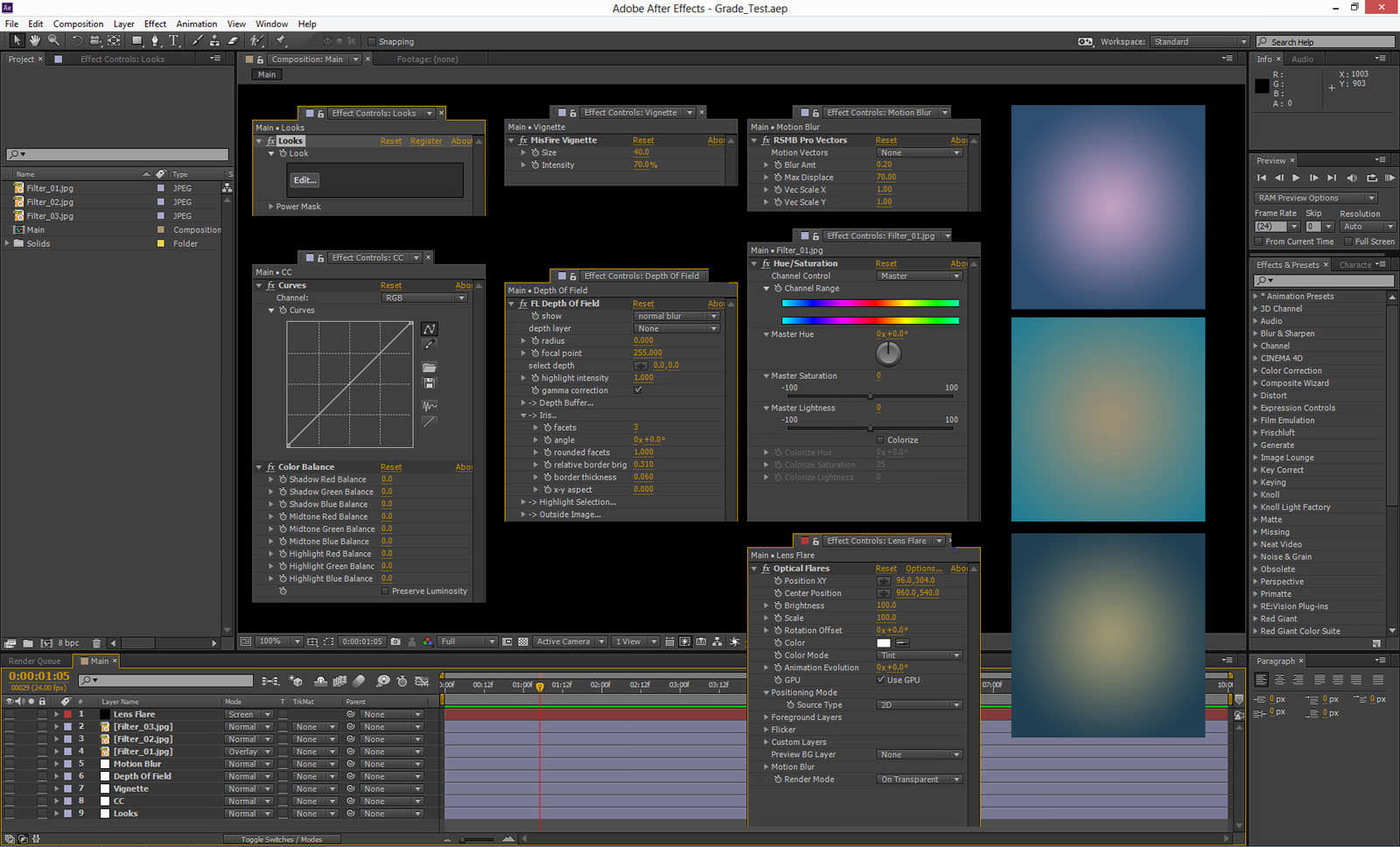
Task: Click the current time indicator marker
Action: pos(540,687)
